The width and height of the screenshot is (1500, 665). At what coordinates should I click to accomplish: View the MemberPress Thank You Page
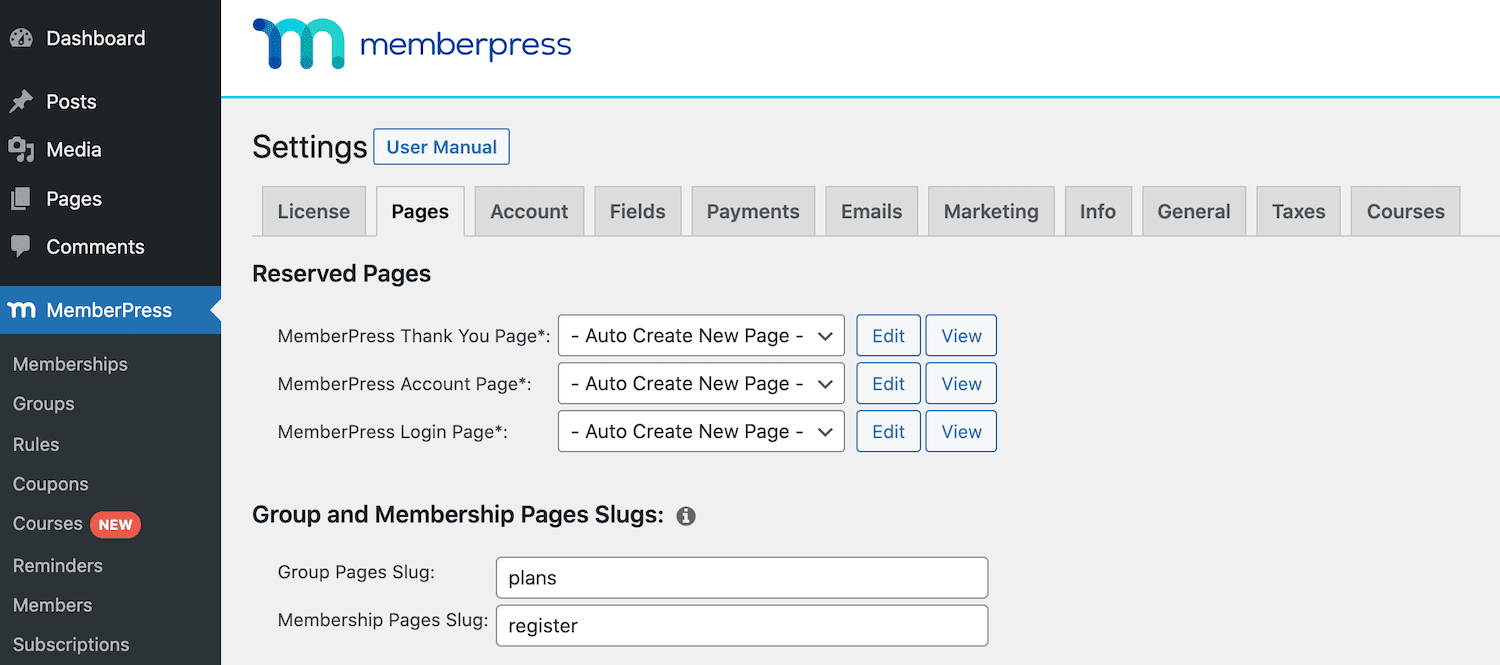(960, 335)
